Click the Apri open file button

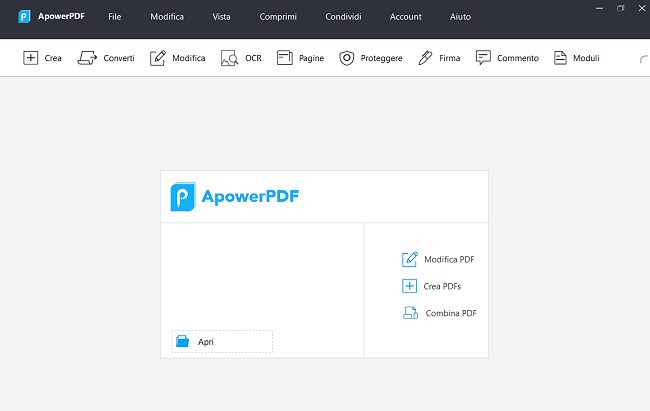tap(222, 341)
